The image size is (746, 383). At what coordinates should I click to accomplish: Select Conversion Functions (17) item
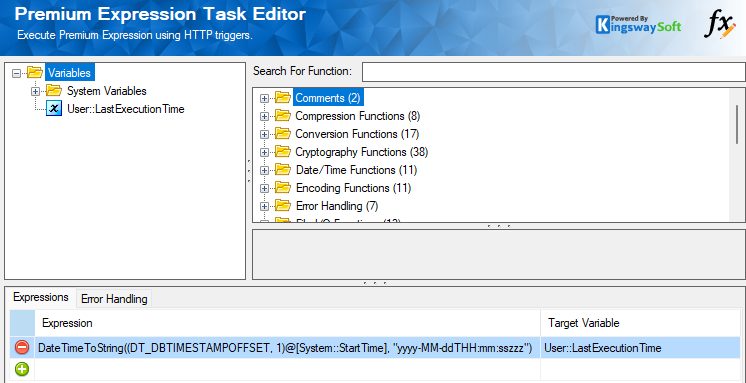(357, 134)
